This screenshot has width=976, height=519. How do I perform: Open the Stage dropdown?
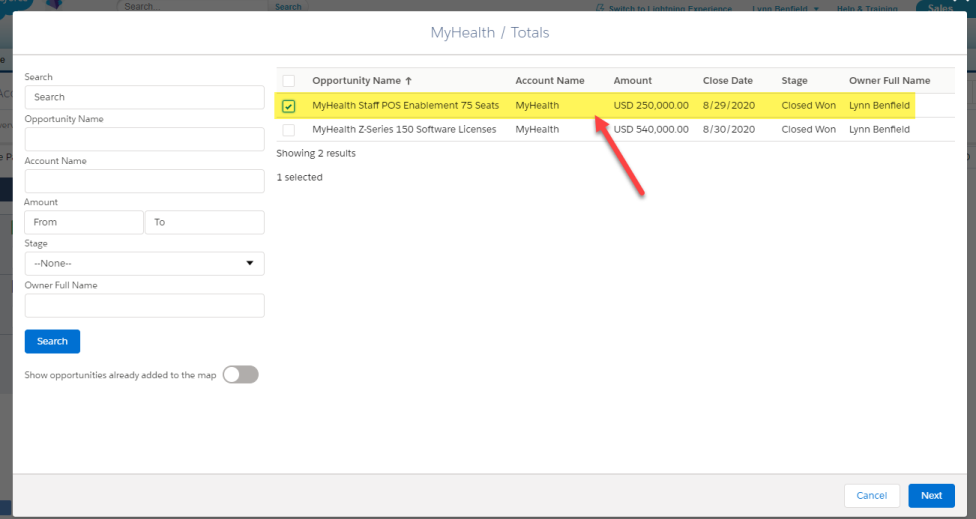click(x=144, y=264)
